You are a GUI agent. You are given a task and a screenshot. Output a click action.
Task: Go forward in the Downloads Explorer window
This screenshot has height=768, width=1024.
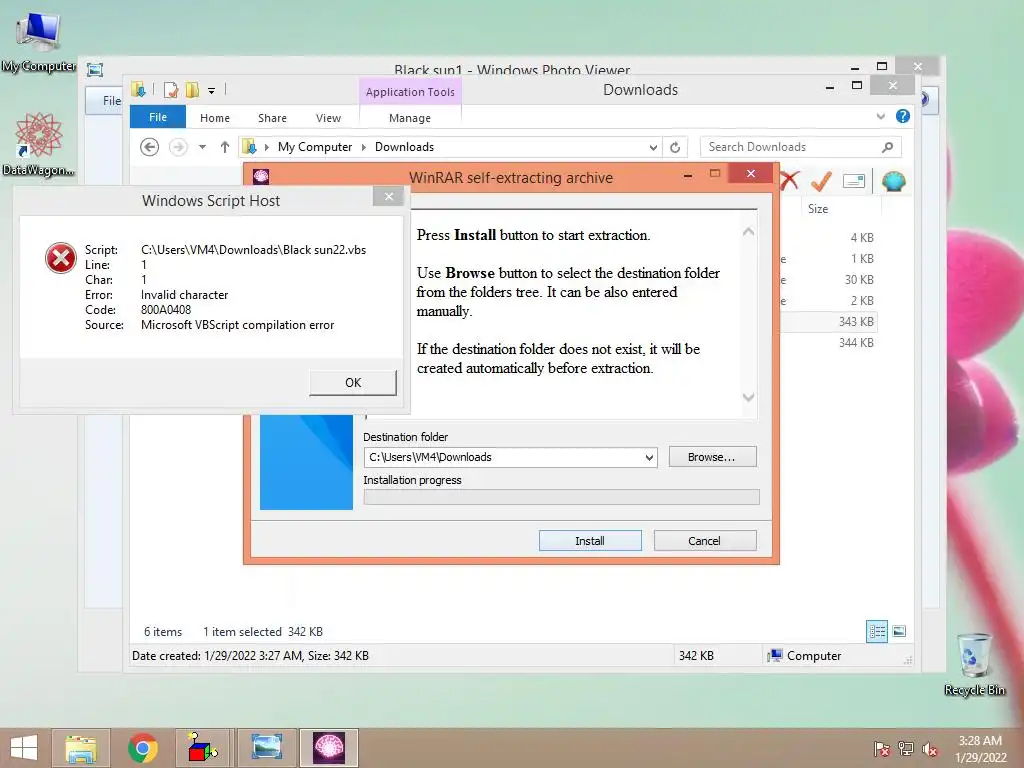tap(178, 147)
